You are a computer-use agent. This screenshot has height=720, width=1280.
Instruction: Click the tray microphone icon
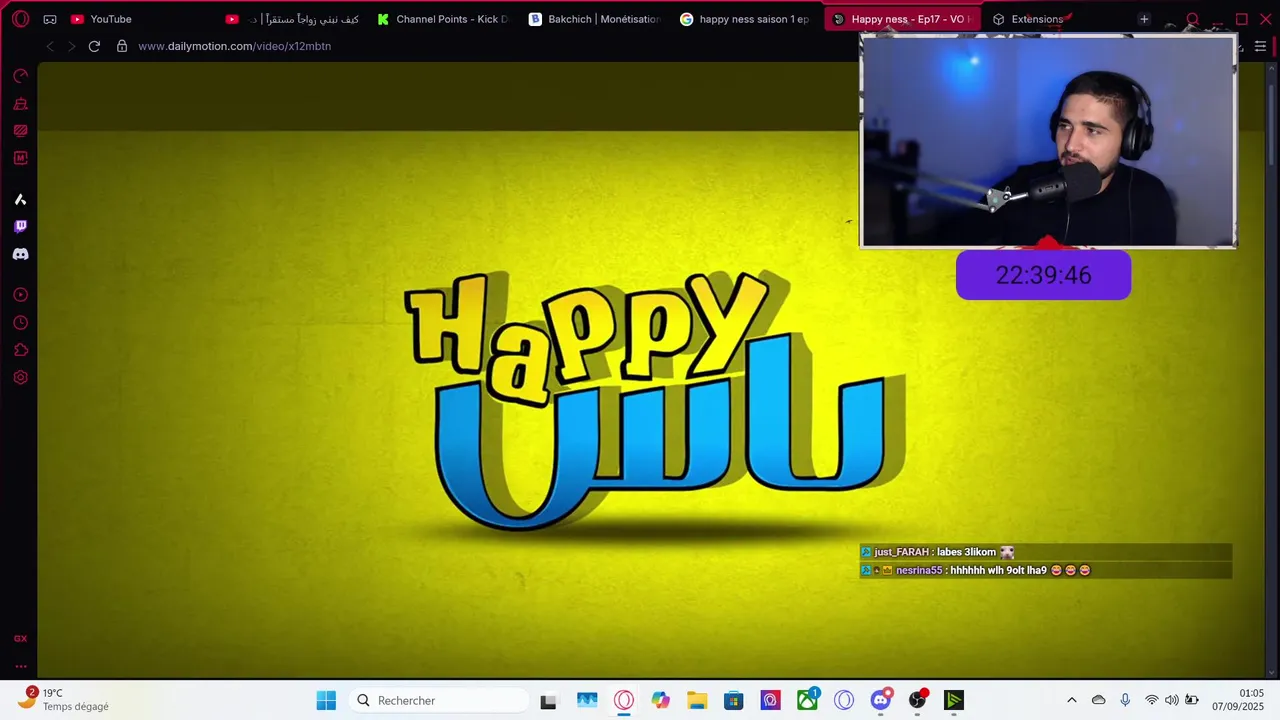pos(1125,700)
